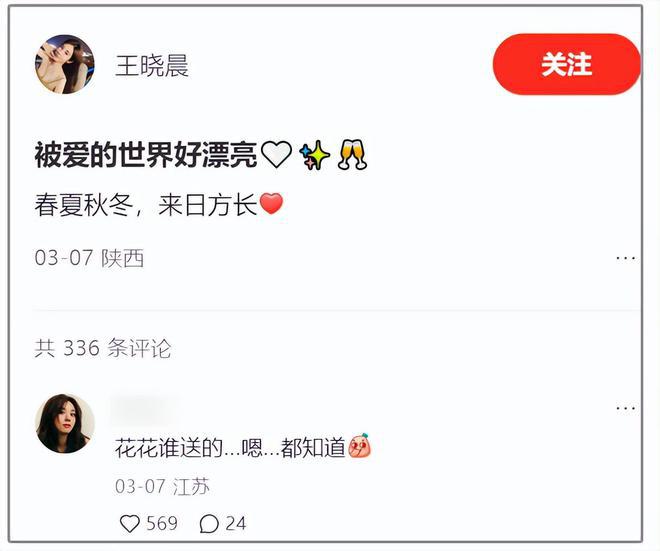Screen dimensions: 660x551
Task: Click the comment reply bubble icon
Action: pyautogui.click(x=209, y=524)
